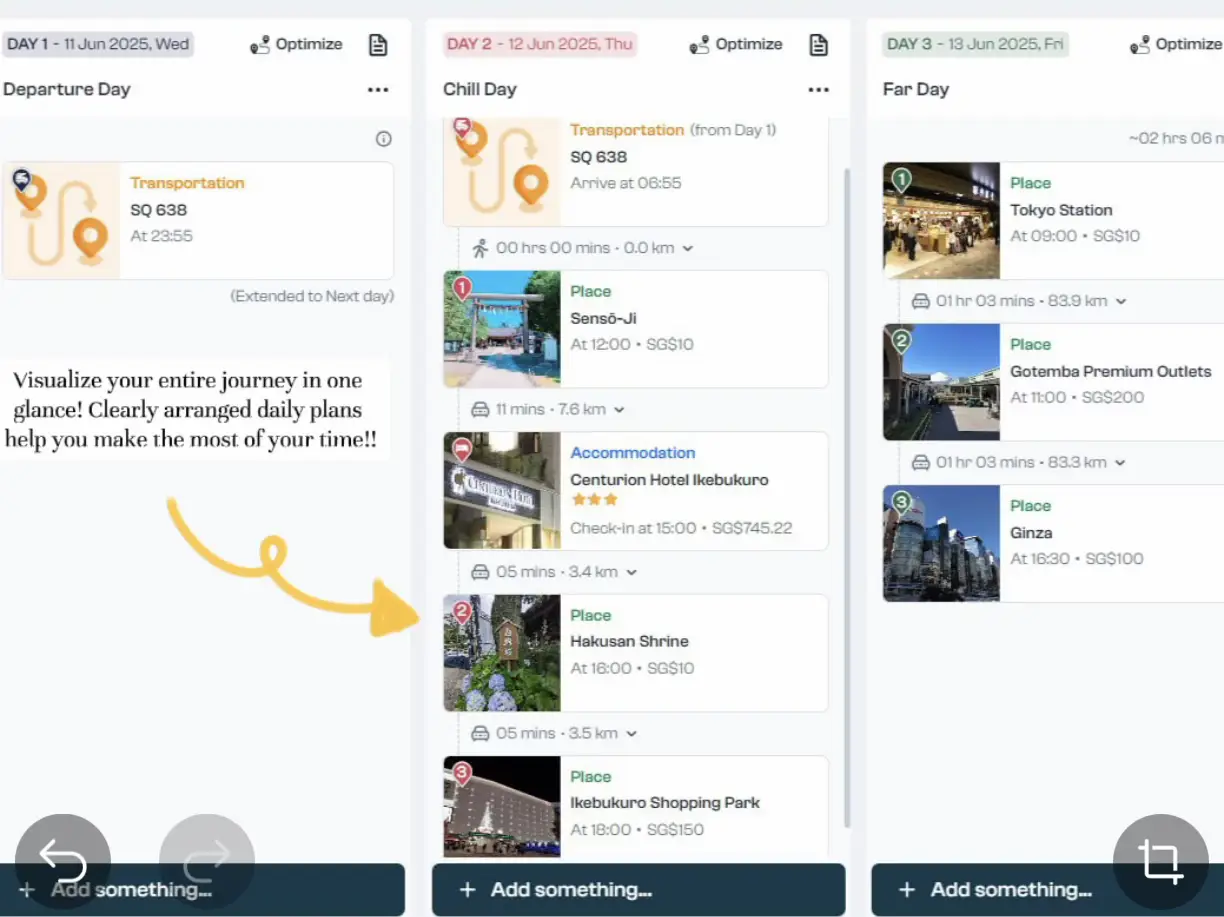Open Chill Day three-dot options menu
Image resolution: width=1224 pixels, height=917 pixels.
click(818, 90)
